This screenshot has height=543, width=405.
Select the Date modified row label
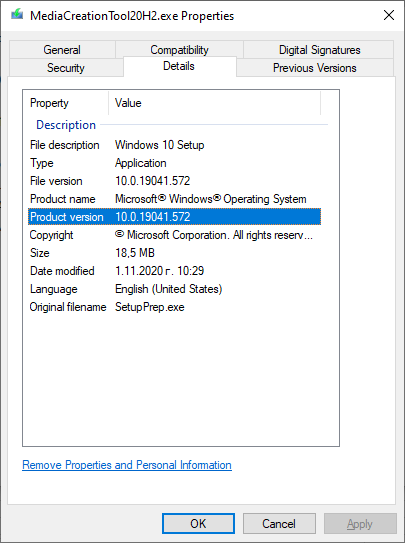[62, 271]
